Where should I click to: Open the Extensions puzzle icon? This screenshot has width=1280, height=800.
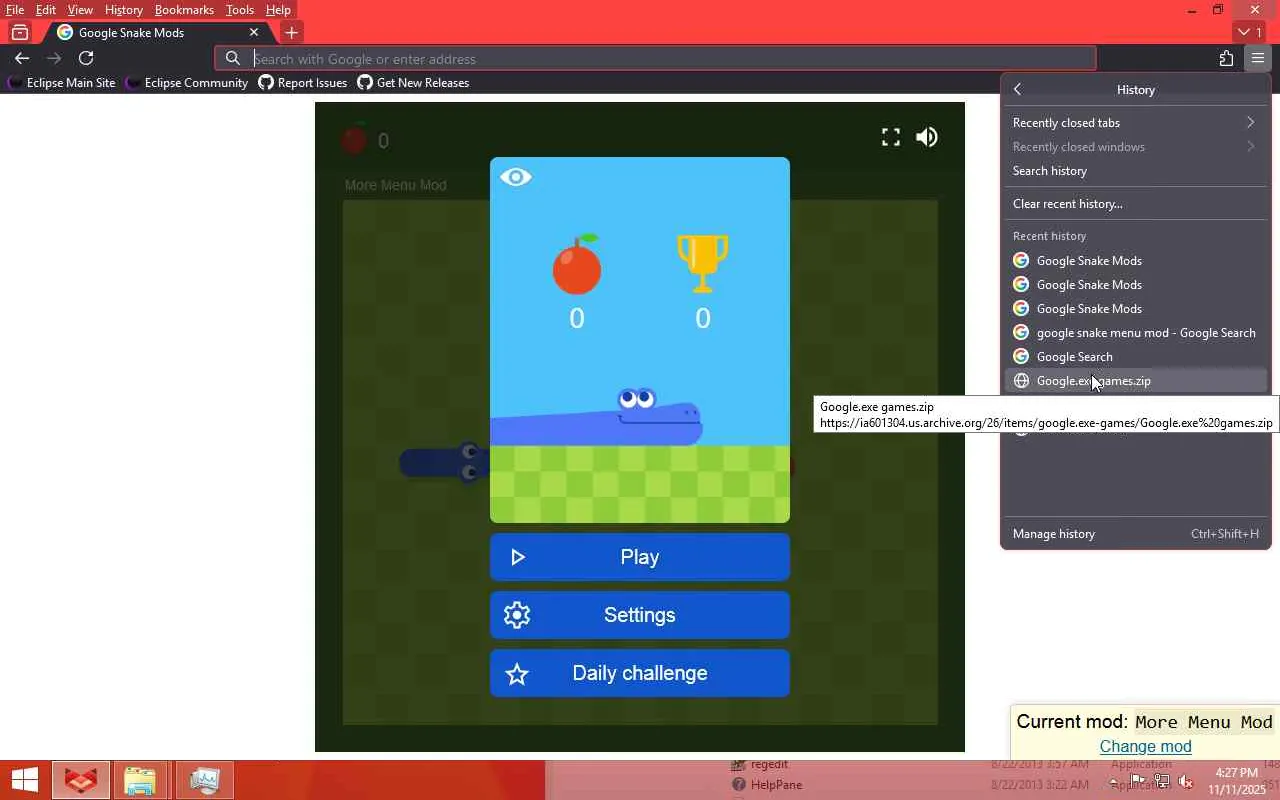pyautogui.click(x=1226, y=58)
